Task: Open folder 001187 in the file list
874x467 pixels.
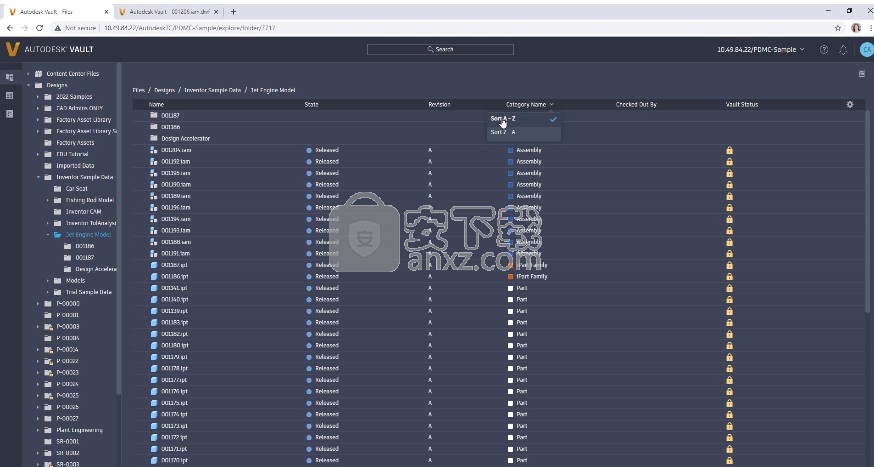Action: (170, 115)
